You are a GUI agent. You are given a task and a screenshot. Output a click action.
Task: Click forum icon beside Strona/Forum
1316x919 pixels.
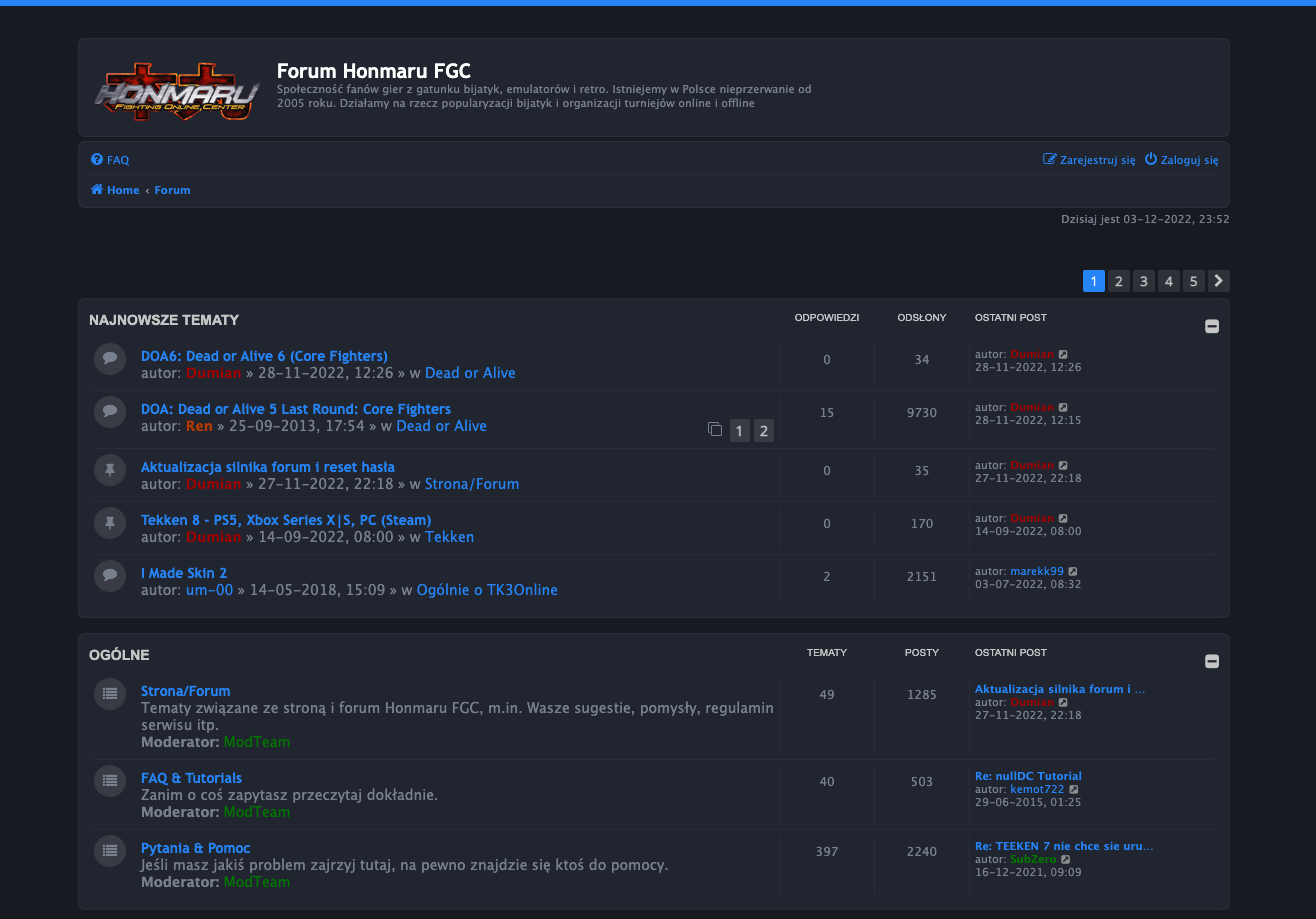(110, 693)
